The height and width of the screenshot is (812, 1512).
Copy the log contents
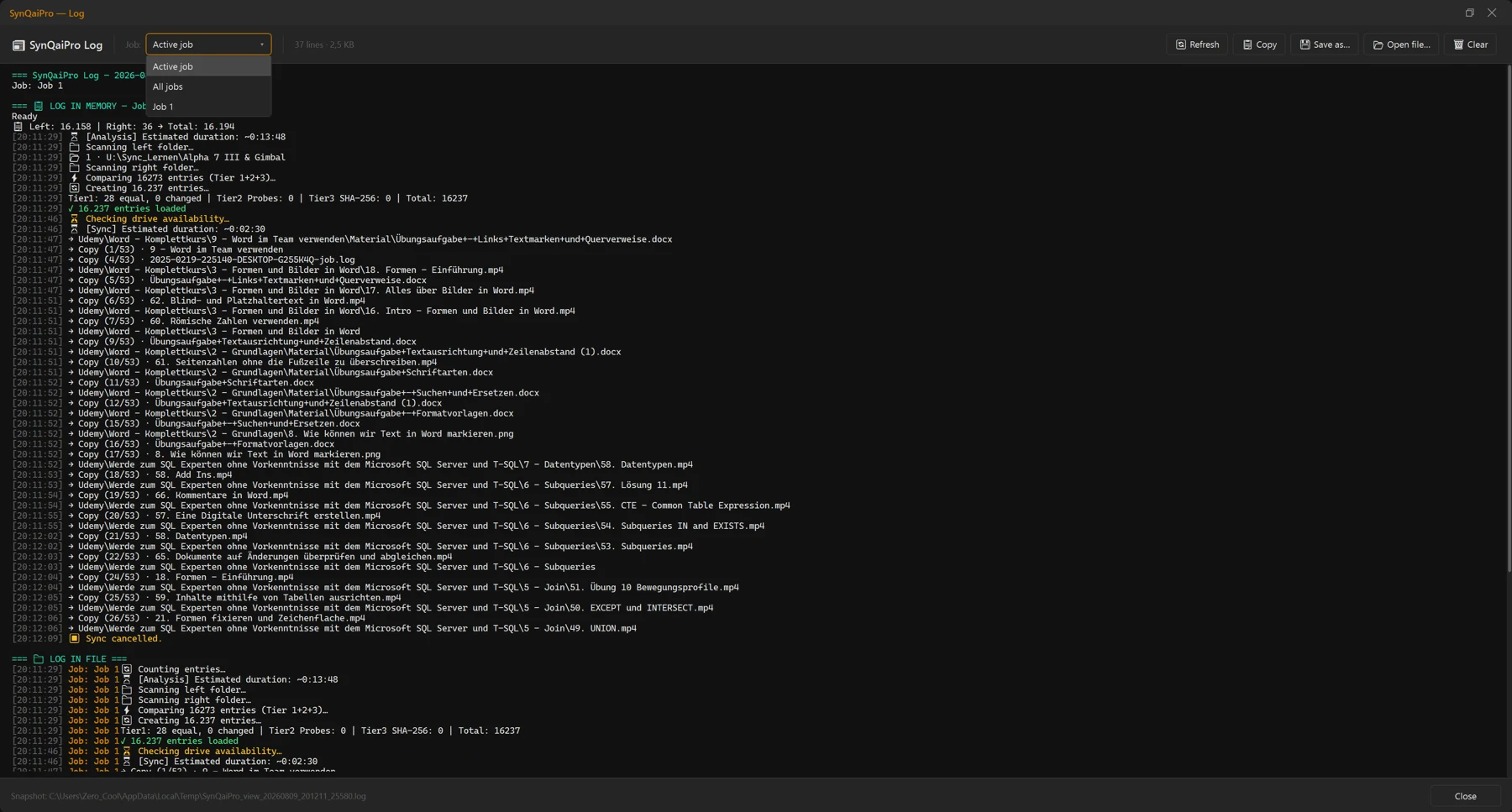1259,45
